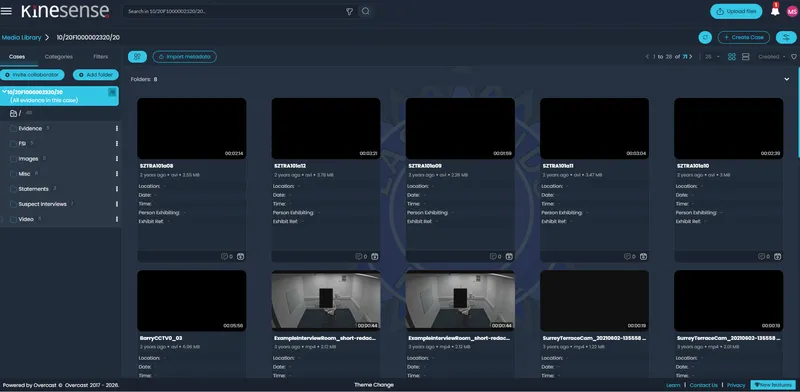The height and width of the screenshot is (392, 800).
Task: Click the download icon on SZTRA101a12
Action: (x=374, y=256)
